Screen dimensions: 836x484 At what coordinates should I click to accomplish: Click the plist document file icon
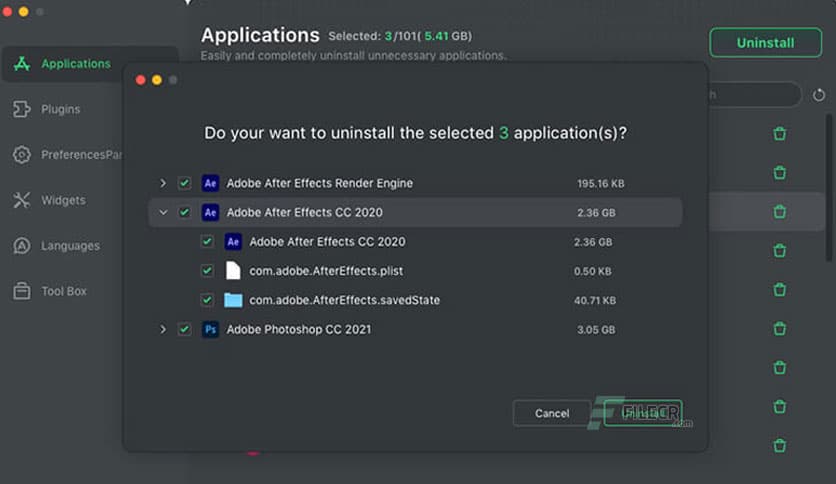[233, 271]
